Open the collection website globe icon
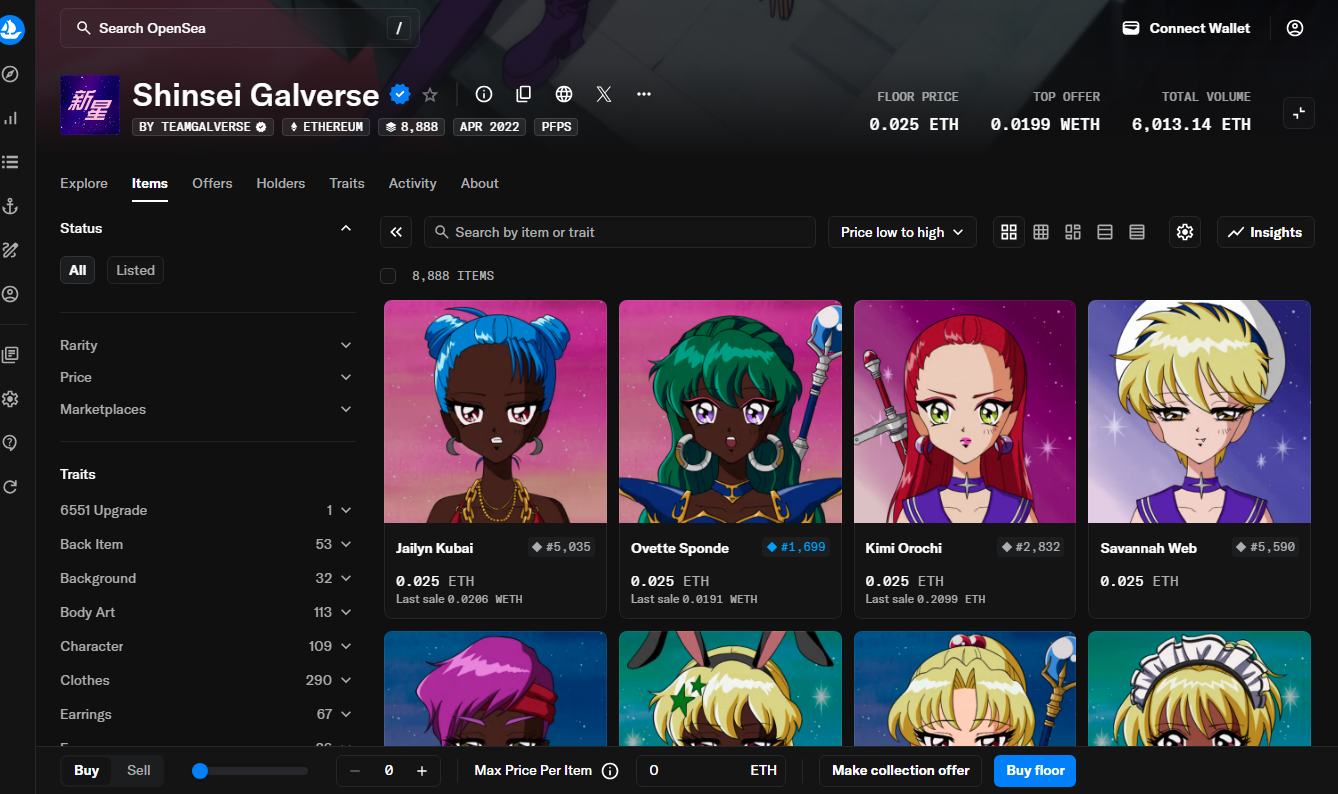The image size is (1338, 794). pos(564,94)
